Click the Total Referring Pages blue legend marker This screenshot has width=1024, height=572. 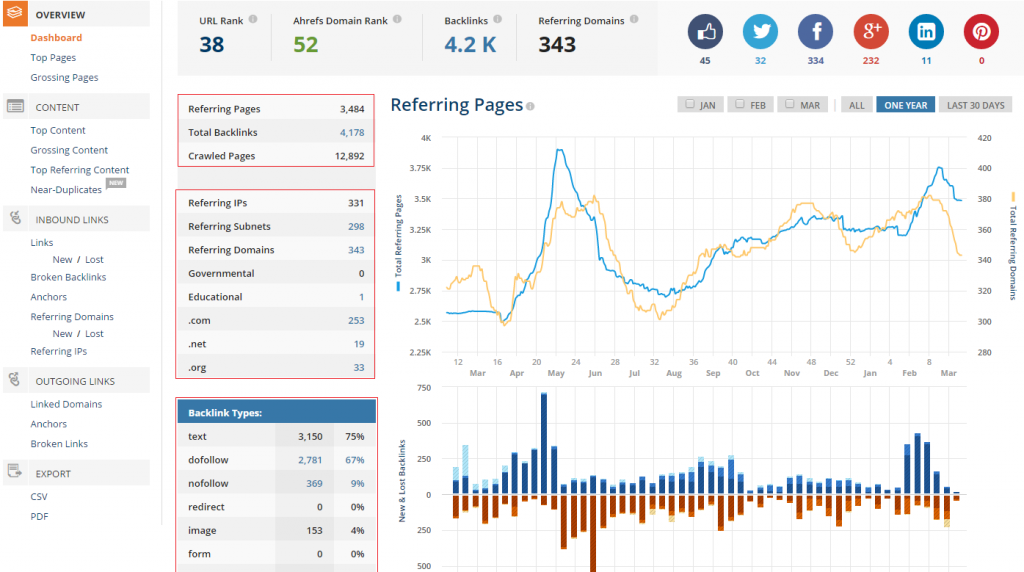[398, 287]
